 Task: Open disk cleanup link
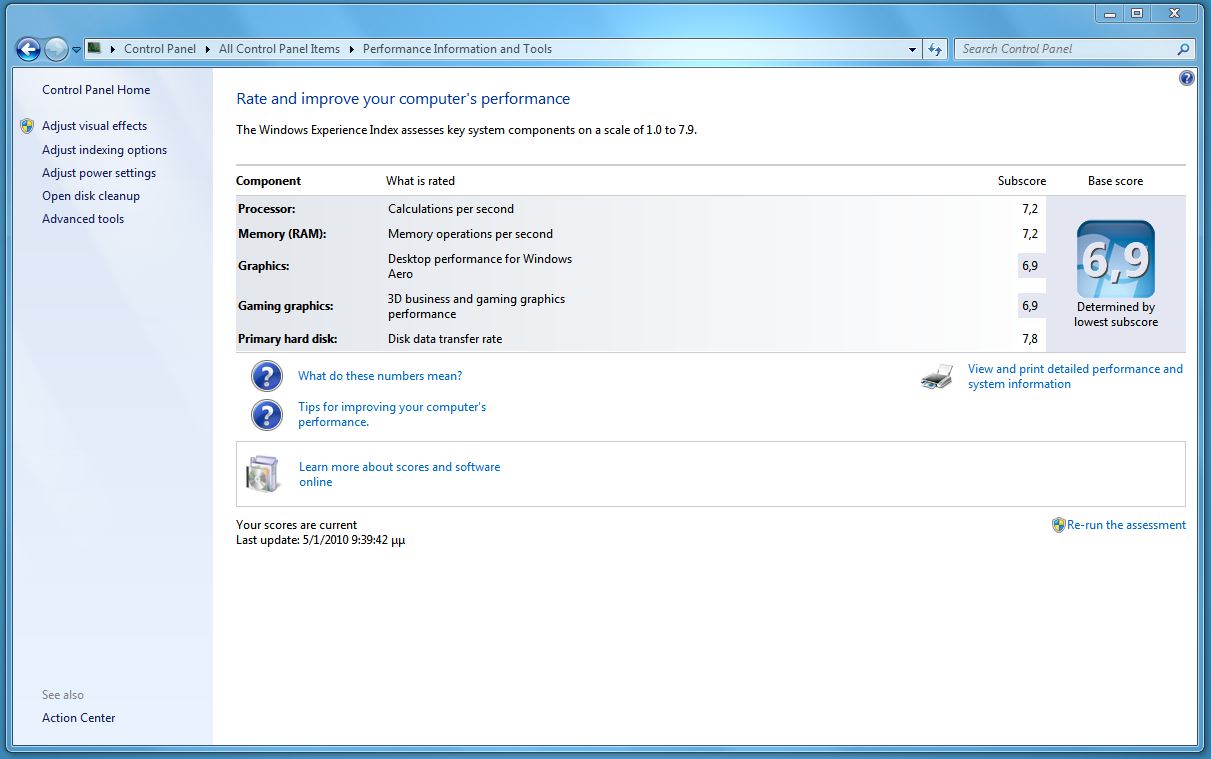click(91, 196)
